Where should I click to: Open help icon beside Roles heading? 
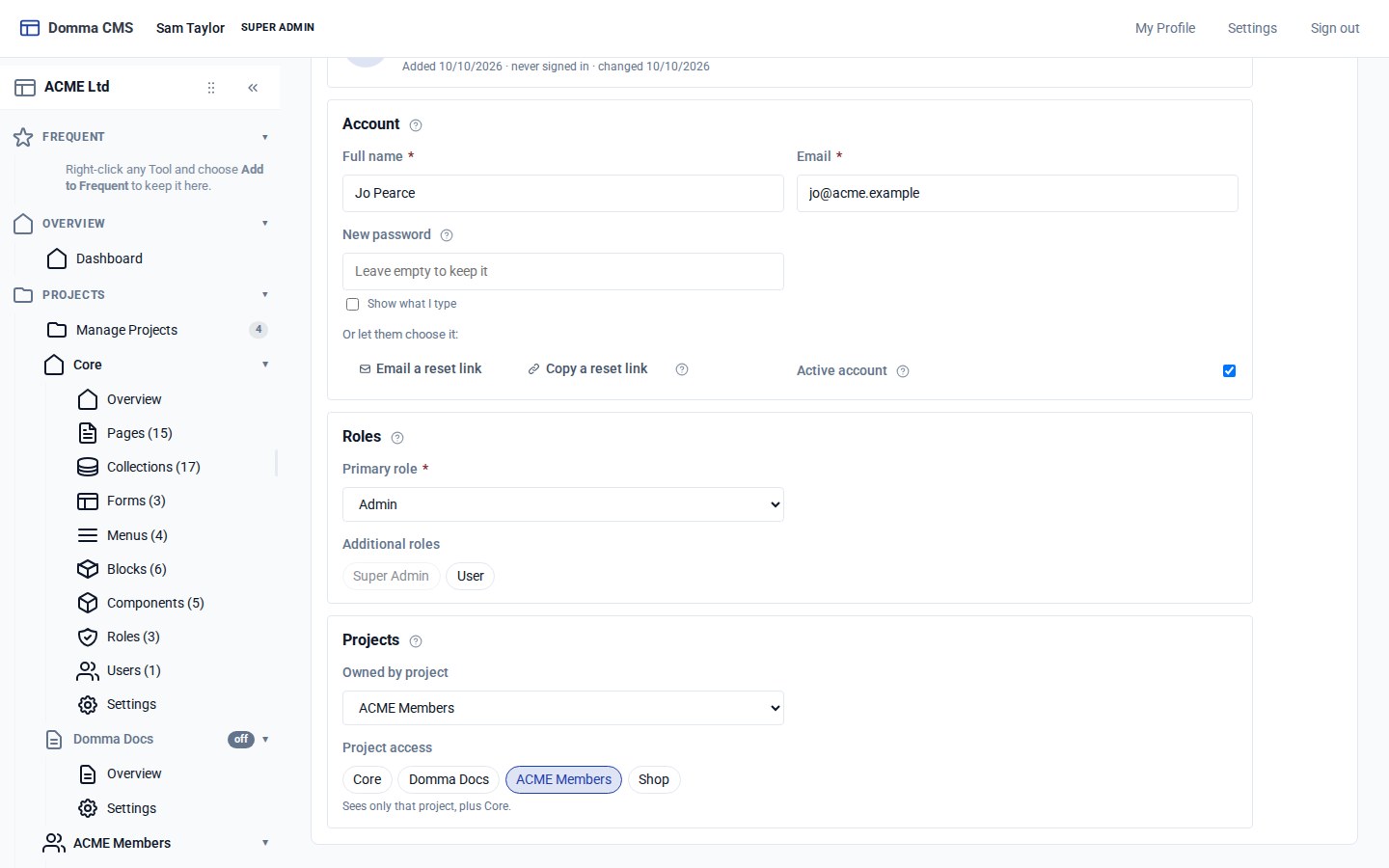(397, 438)
